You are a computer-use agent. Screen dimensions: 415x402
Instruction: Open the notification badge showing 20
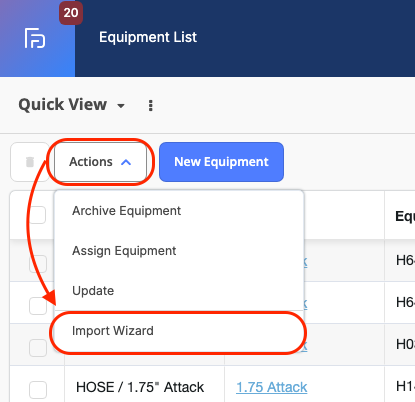(x=71, y=13)
